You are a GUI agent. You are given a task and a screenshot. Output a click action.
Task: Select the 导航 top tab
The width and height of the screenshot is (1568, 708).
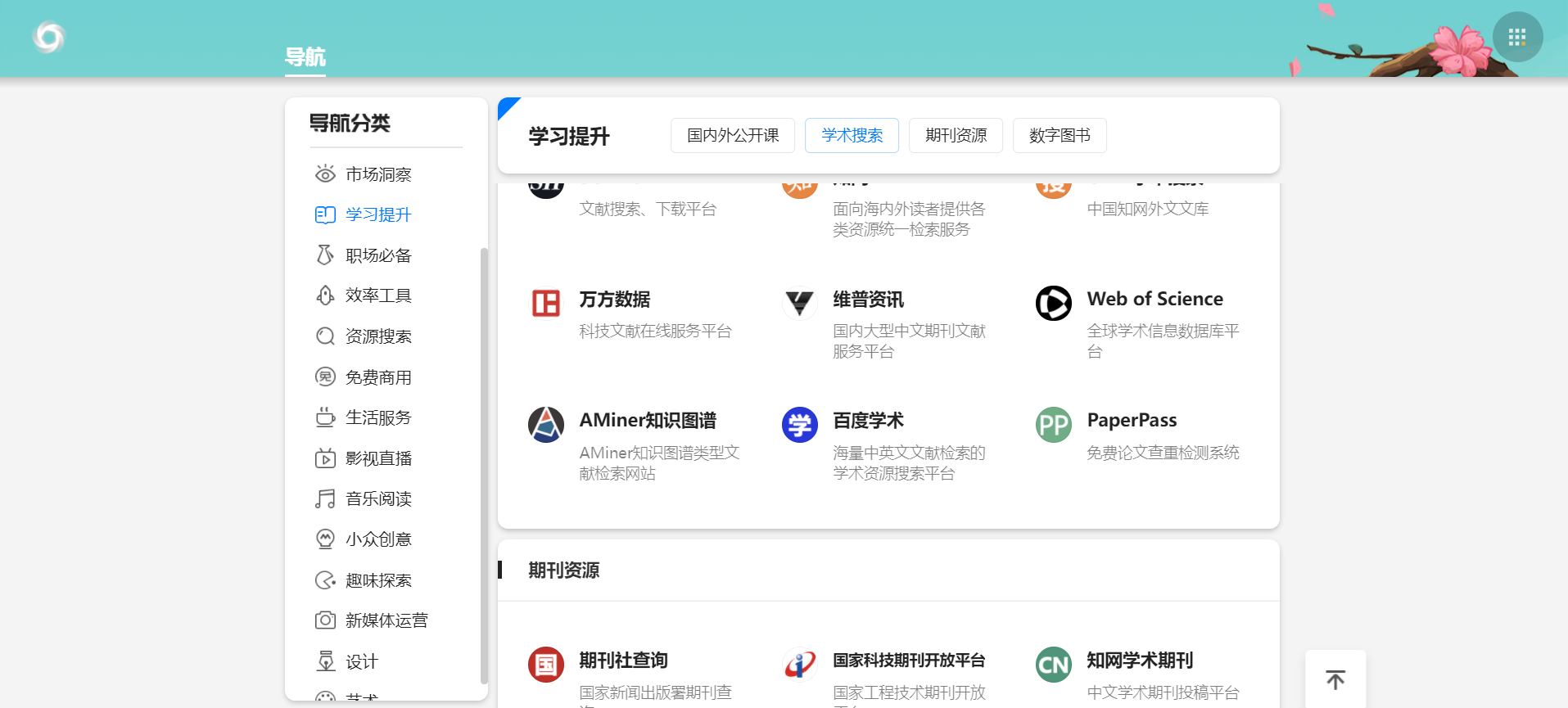[305, 57]
